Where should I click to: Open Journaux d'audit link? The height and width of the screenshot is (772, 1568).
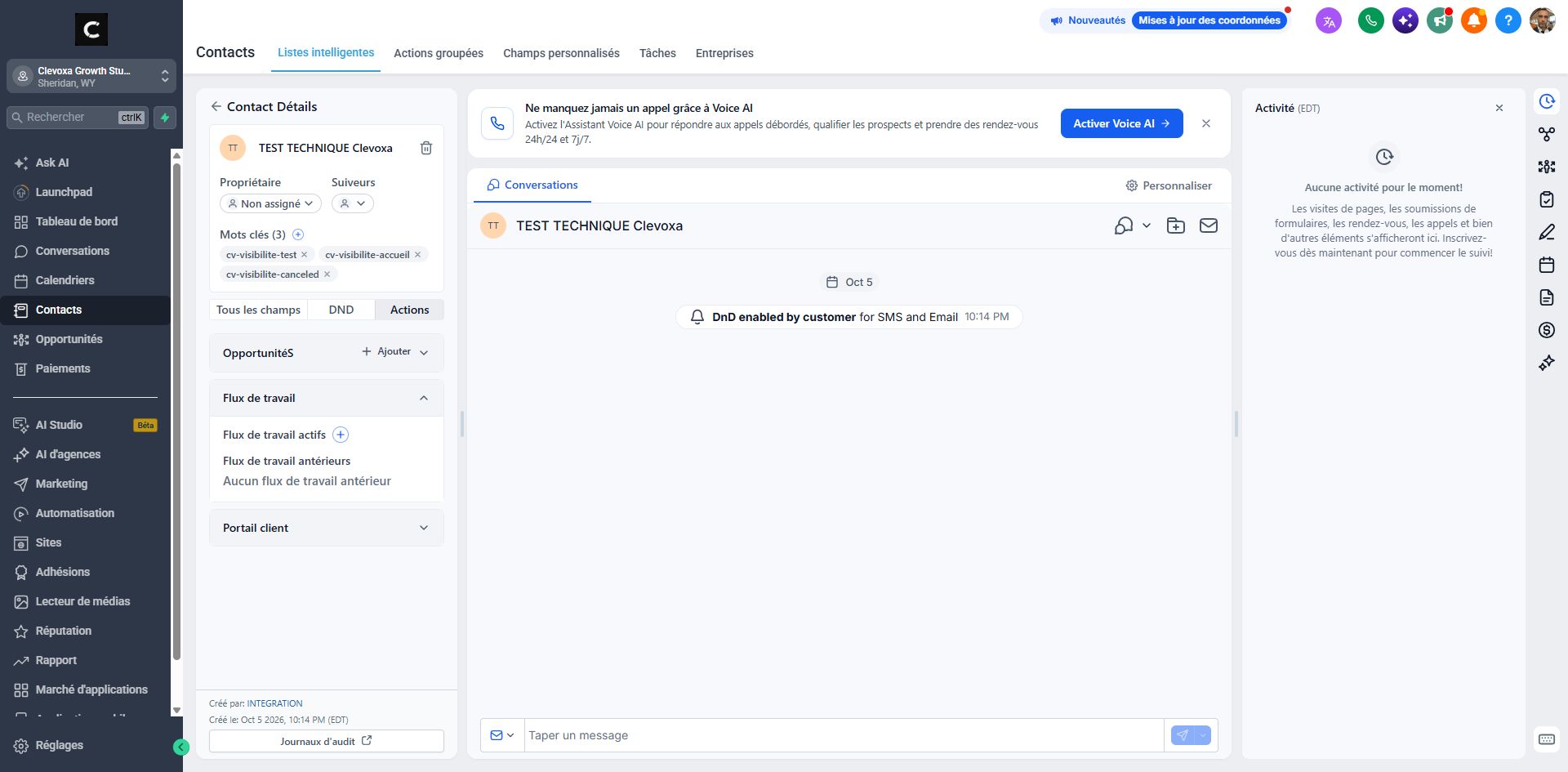coord(327,741)
